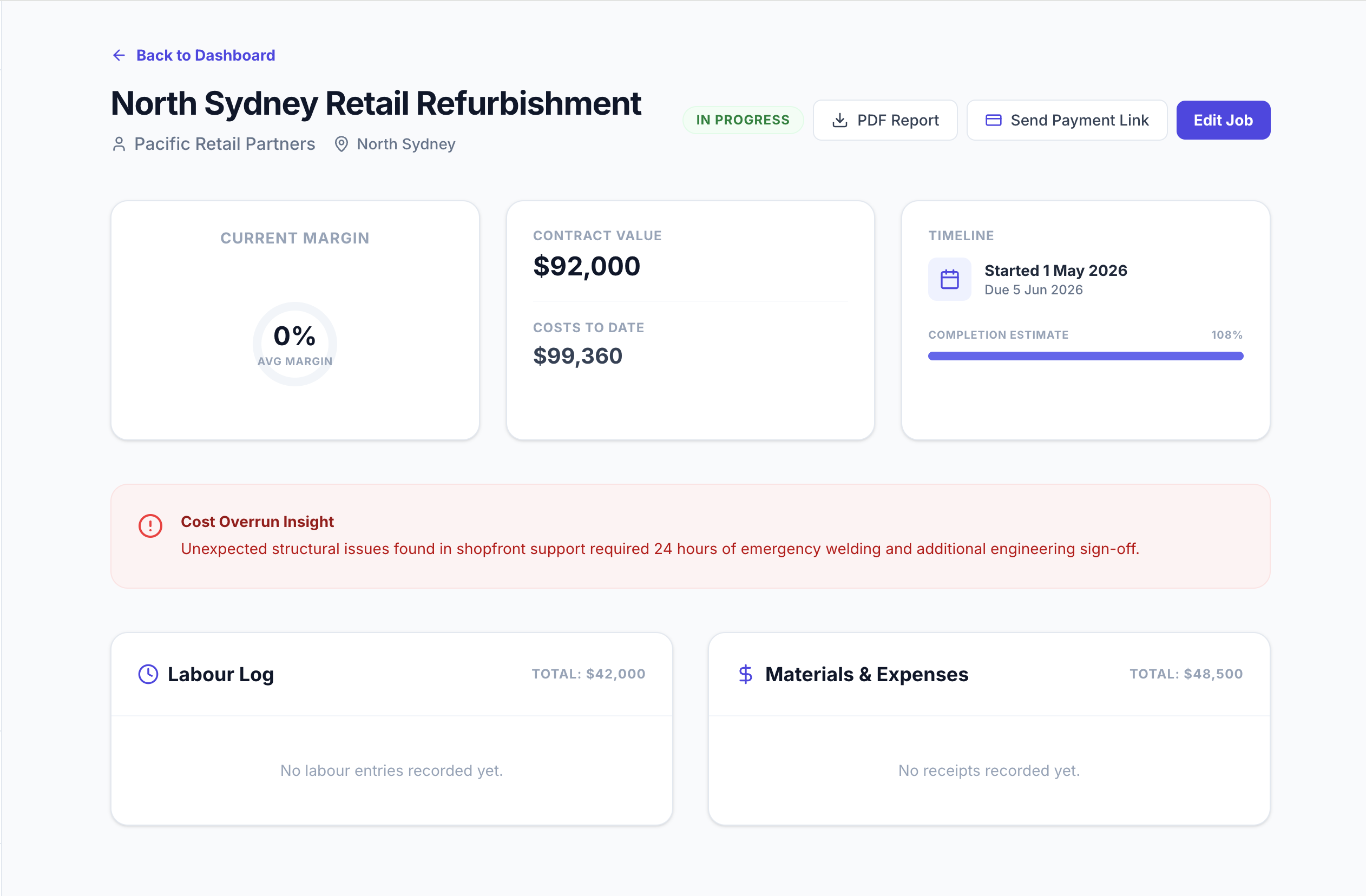Click Materials & Expenses heading
Image resolution: width=1366 pixels, height=896 pixels.
(x=866, y=674)
